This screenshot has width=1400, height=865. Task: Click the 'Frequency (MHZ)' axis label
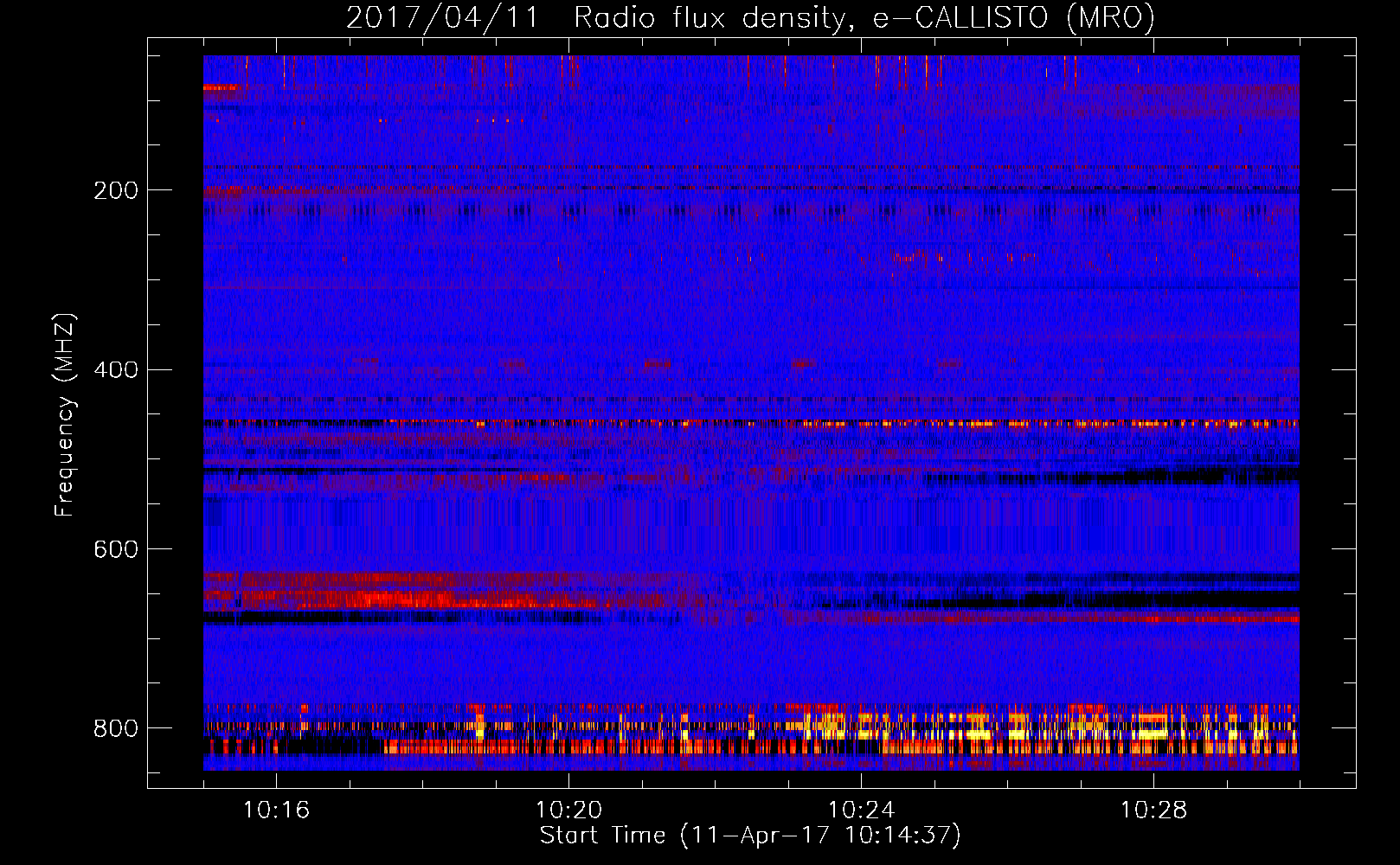(x=65, y=415)
